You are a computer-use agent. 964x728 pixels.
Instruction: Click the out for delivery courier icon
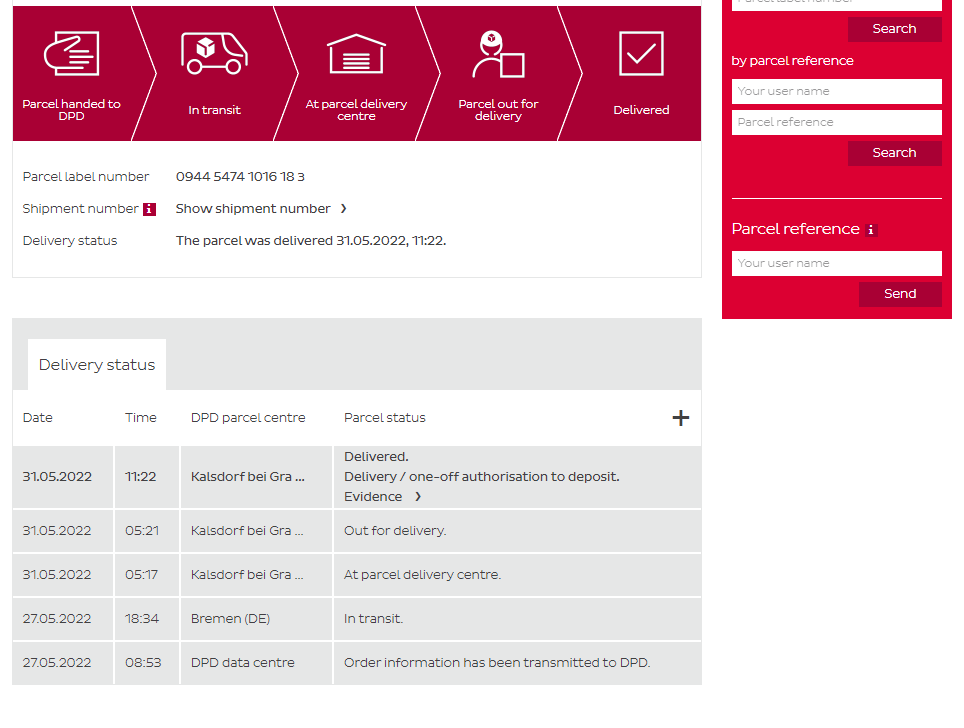tap(498, 54)
